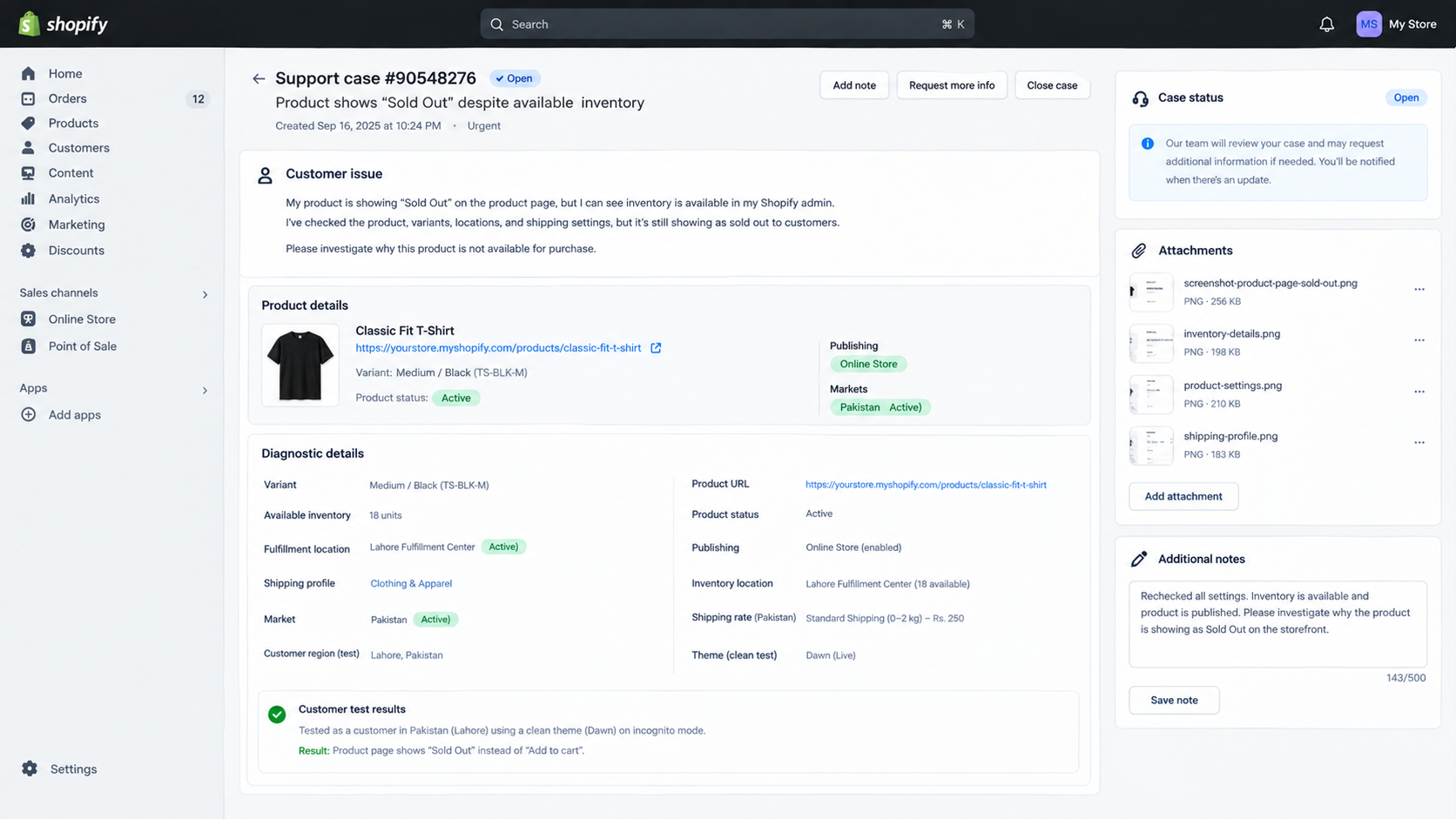
Task: Click the green Online Store publishing badge
Action: (868, 364)
